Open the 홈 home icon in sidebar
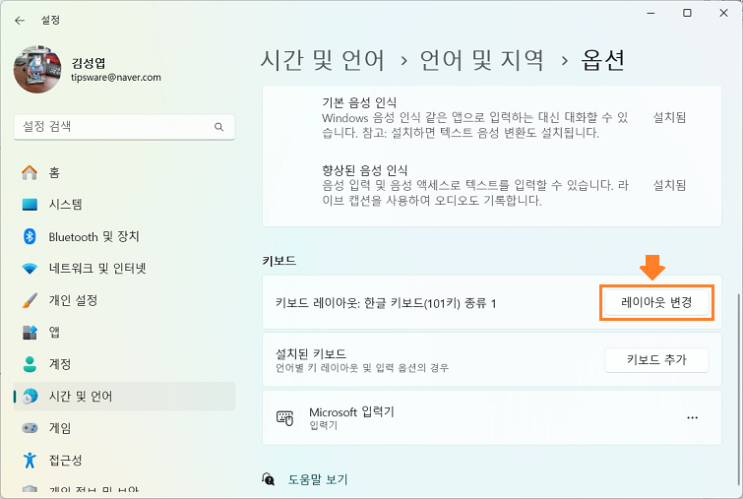743x499 pixels. click(x=29, y=172)
